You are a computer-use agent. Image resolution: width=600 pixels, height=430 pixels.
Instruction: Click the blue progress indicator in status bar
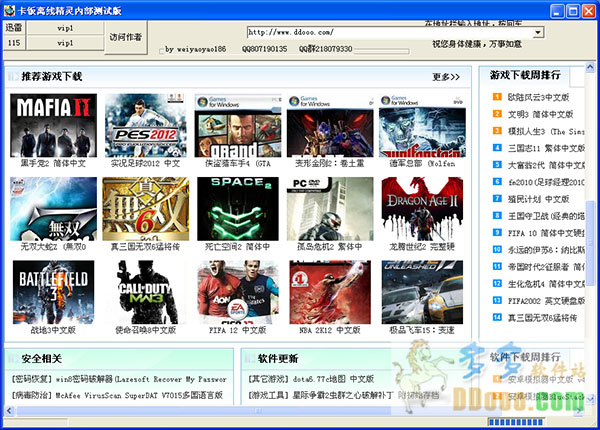click(516, 422)
